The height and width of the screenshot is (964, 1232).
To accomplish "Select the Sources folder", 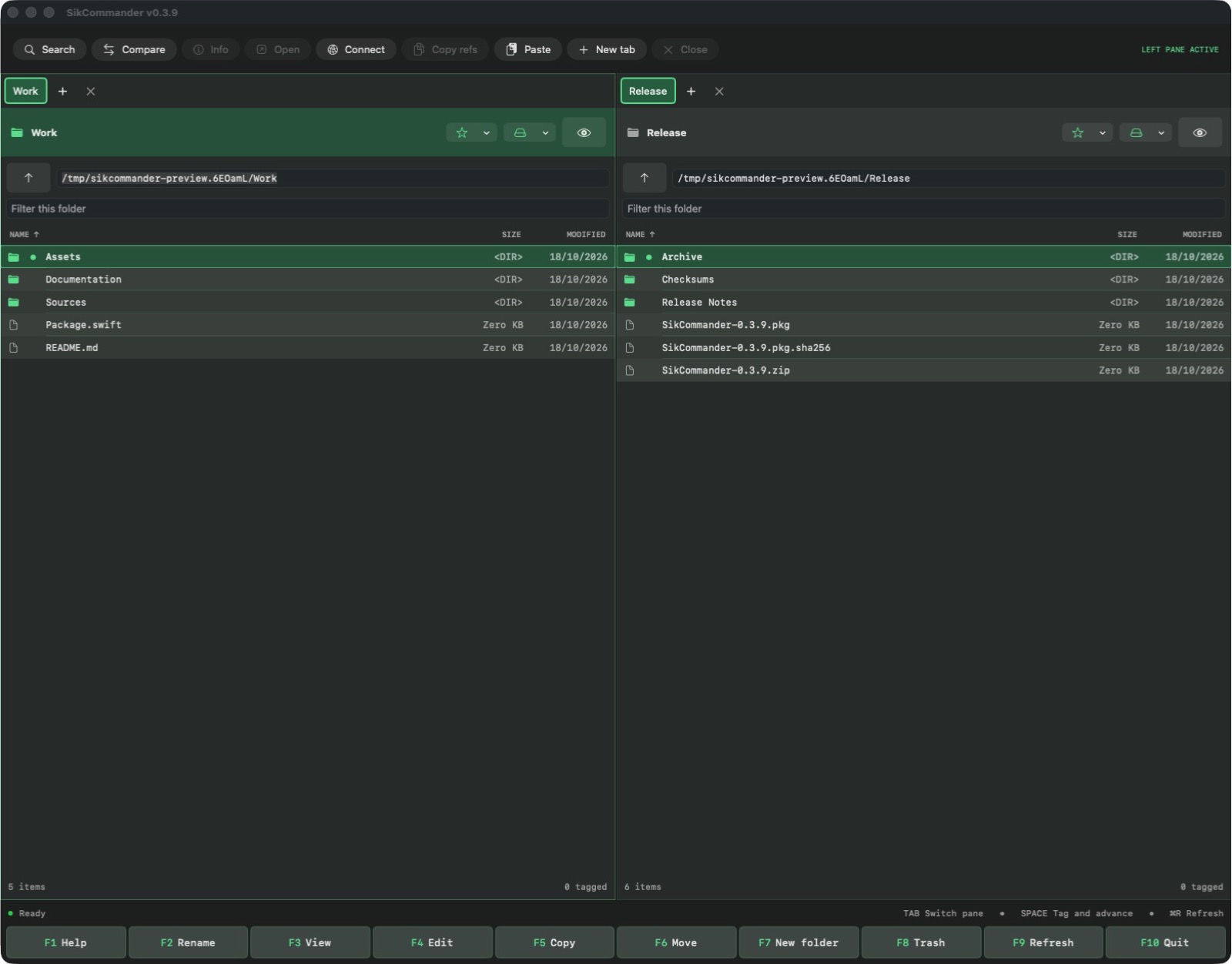I will coord(308,303).
